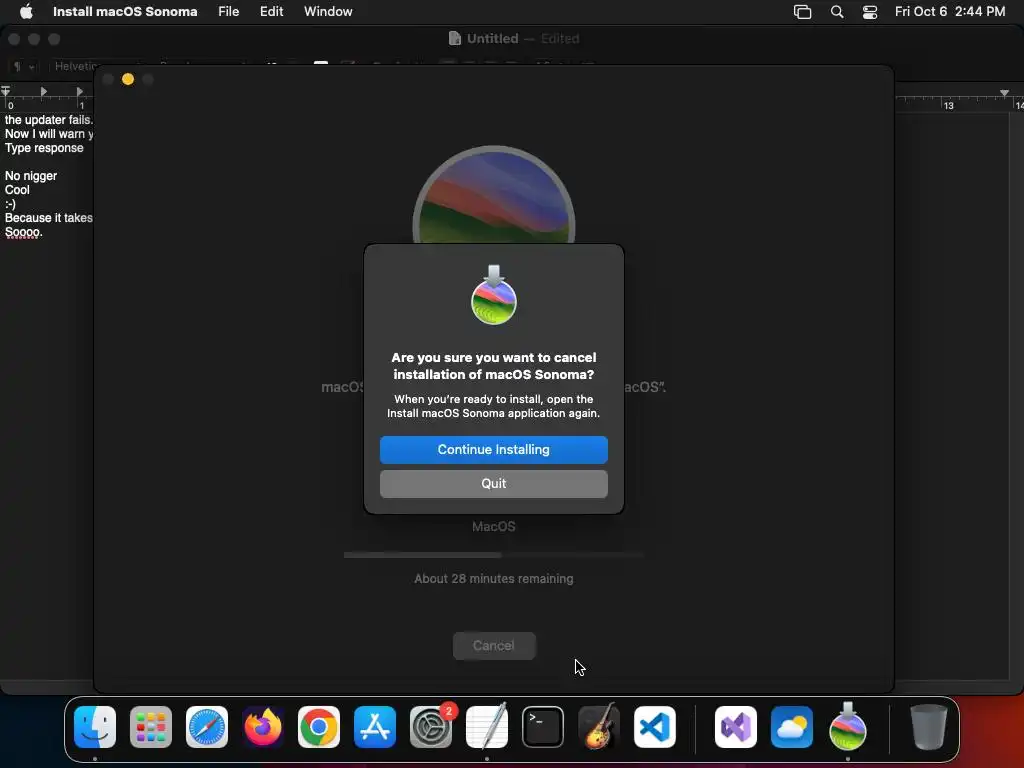This screenshot has height=768, width=1024.
Task: Open the Window menu
Action: 328,11
